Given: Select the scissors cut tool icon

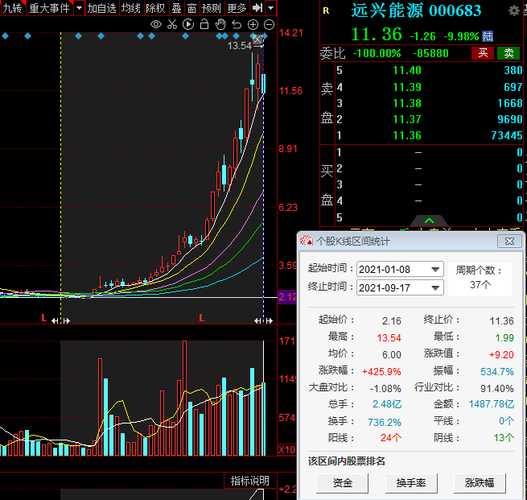Looking at the screenshot, I should (x=172, y=24).
